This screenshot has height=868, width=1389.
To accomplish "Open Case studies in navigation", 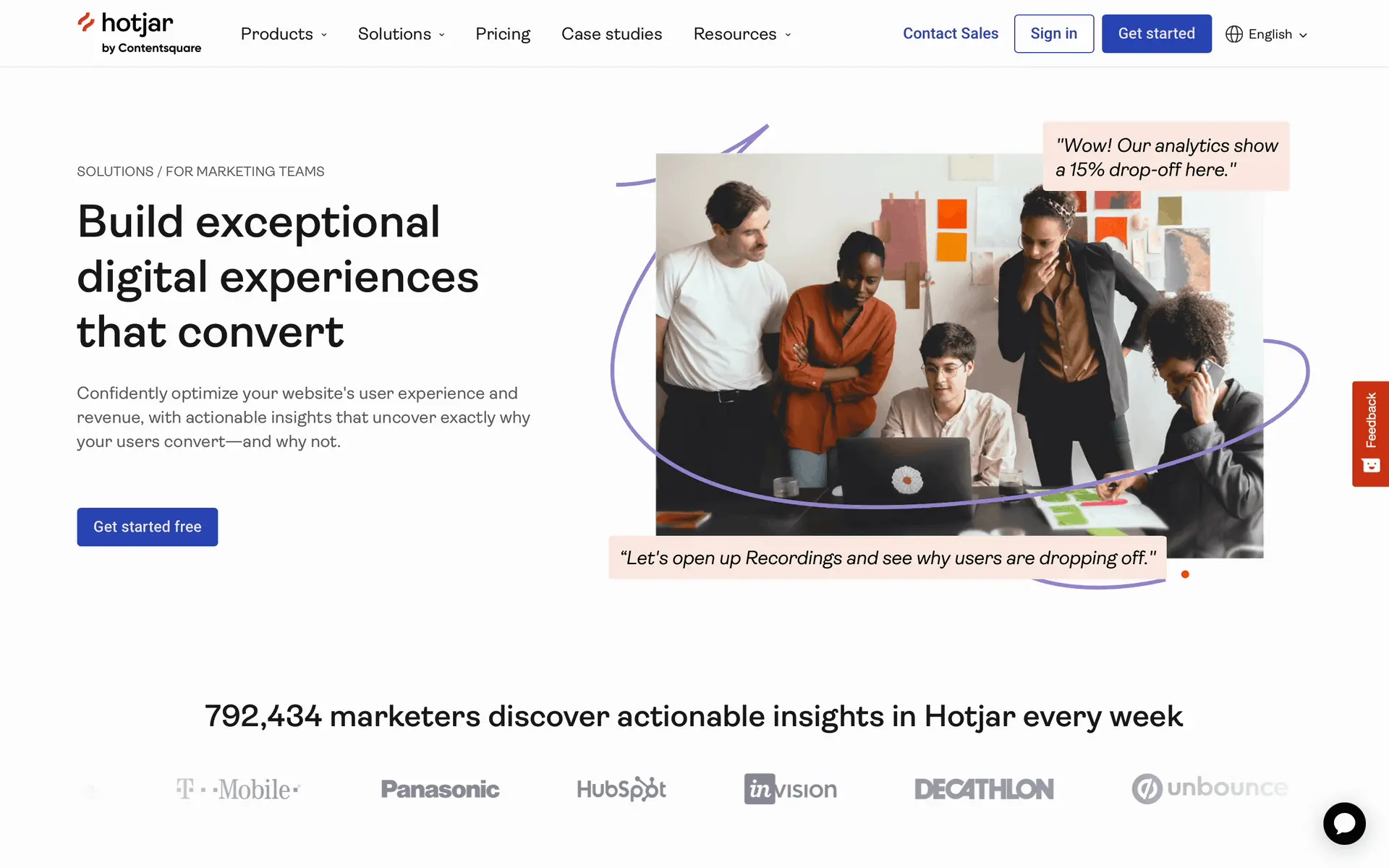I will pos(611,34).
